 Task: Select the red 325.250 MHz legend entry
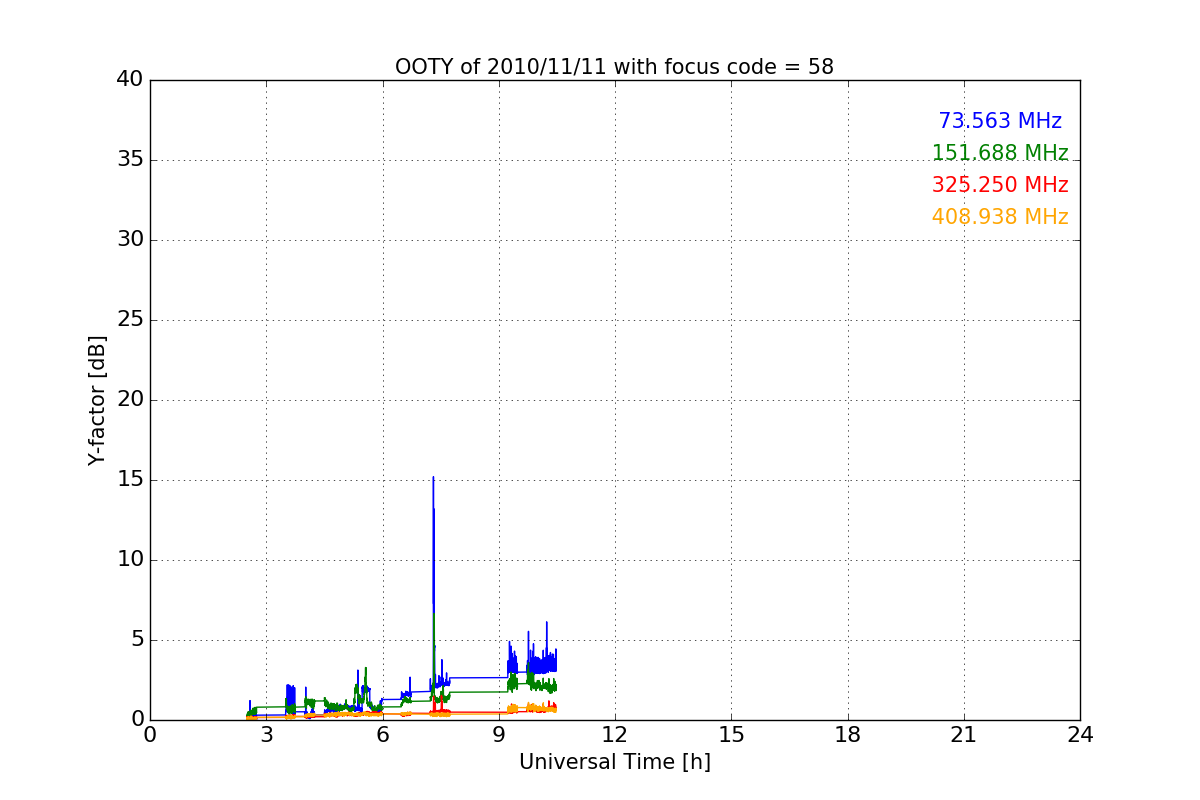point(1000,185)
